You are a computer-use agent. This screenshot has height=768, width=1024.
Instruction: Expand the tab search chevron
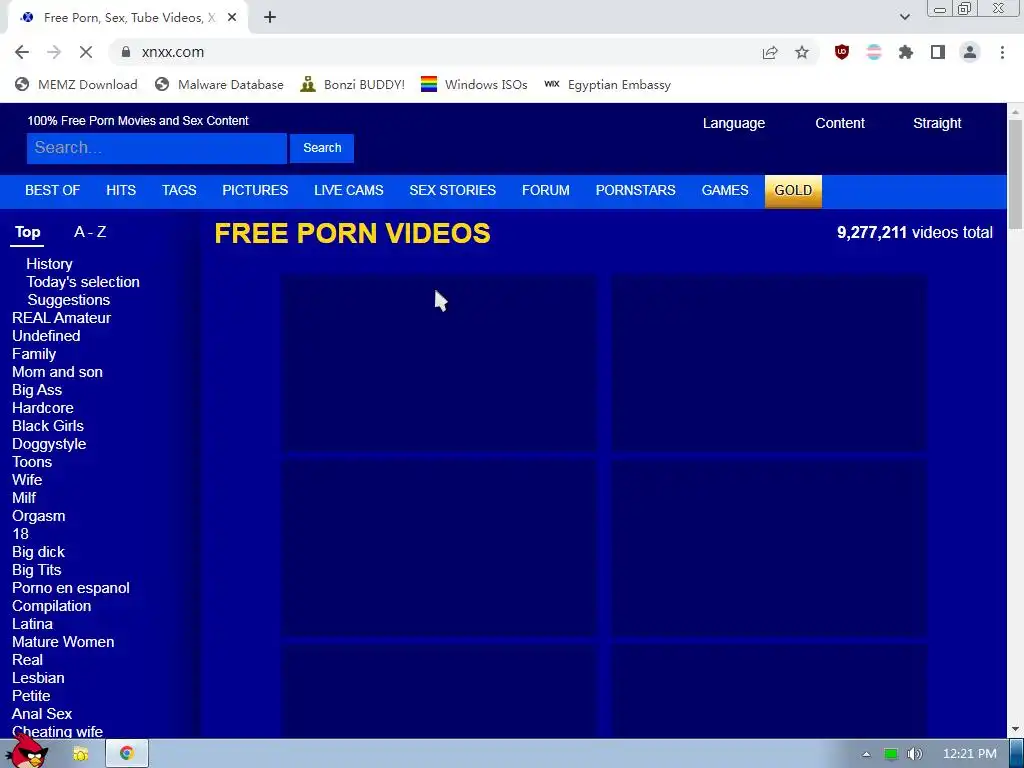tap(904, 17)
